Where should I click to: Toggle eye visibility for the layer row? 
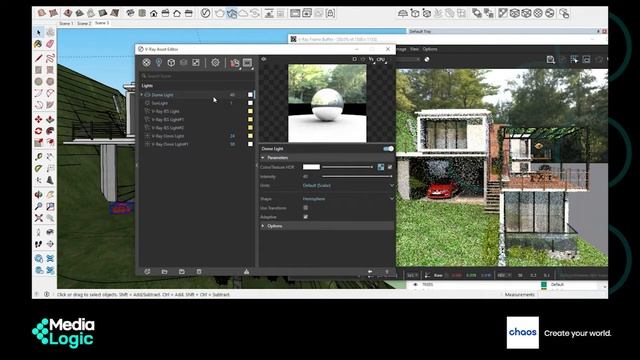point(416,284)
